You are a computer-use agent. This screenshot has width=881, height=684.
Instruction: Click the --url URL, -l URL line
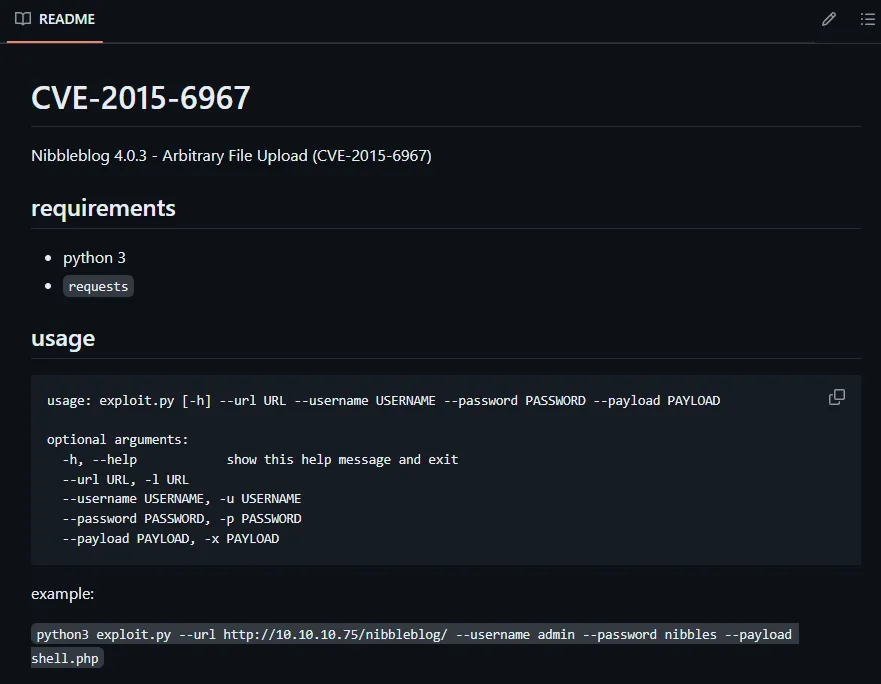tap(125, 479)
